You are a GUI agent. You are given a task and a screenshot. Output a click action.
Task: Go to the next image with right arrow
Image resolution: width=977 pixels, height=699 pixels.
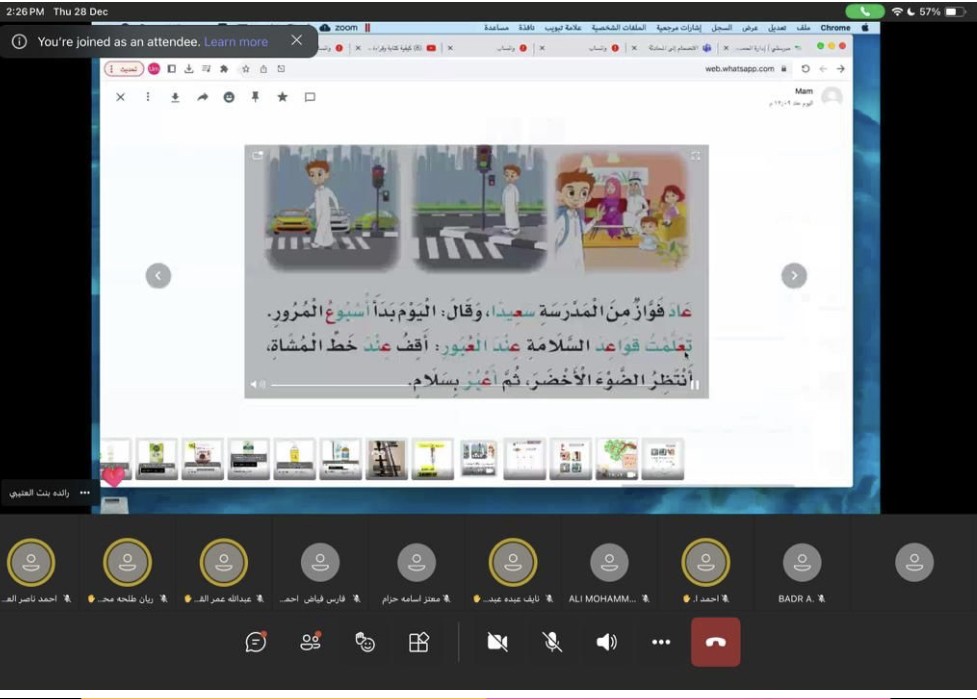[x=793, y=275]
